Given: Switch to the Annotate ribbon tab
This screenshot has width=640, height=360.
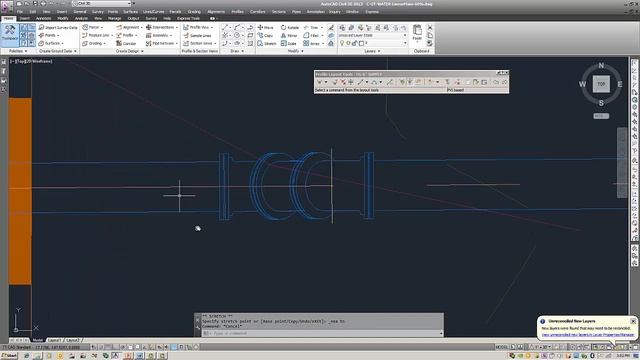Looking at the screenshot, I should (x=43, y=18).
